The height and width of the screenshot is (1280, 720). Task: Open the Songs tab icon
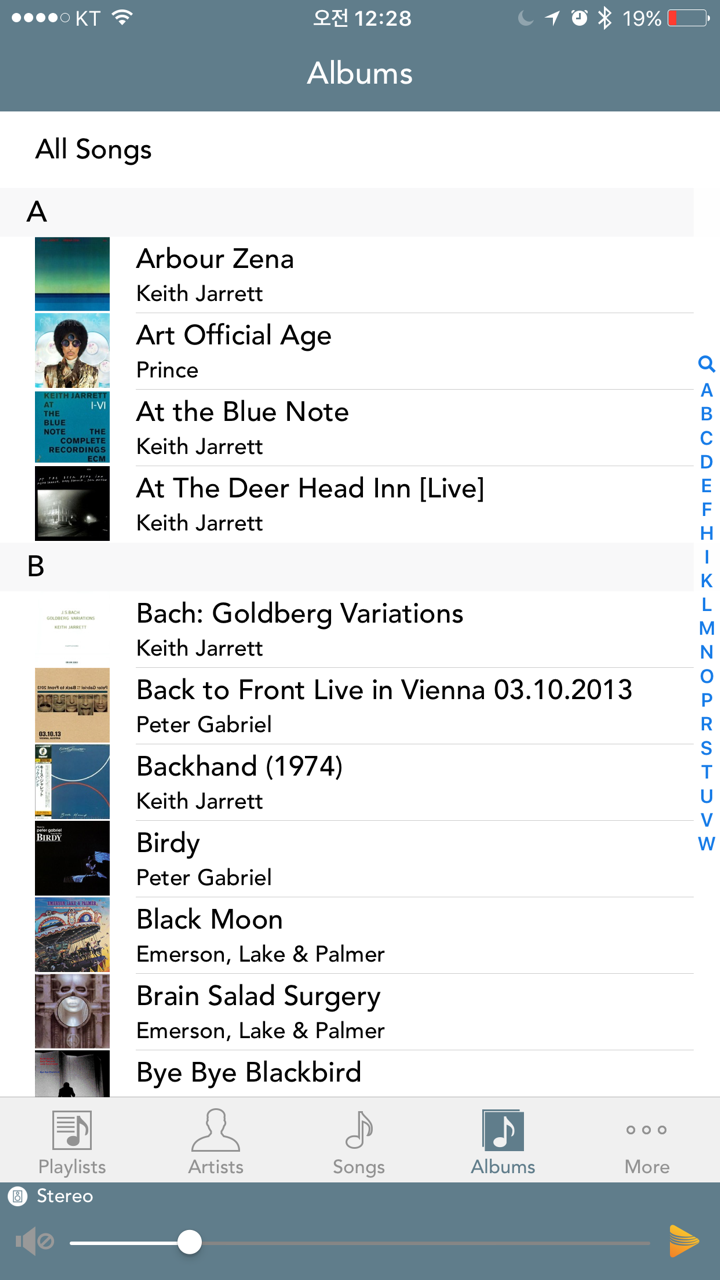coord(359,1131)
